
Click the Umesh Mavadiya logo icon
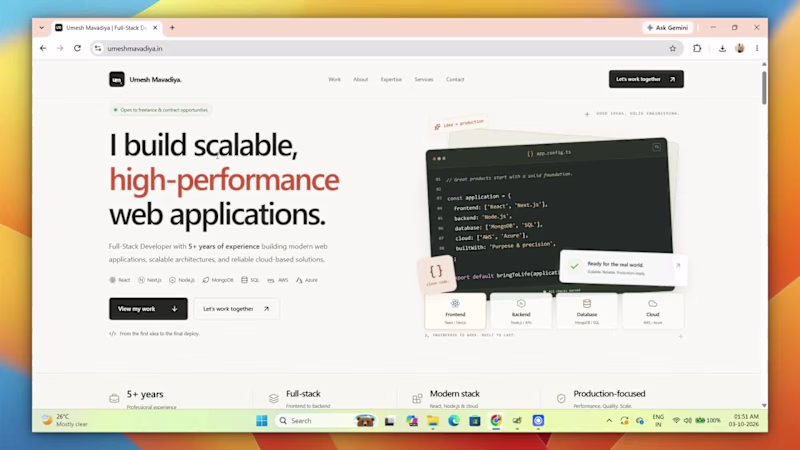(x=117, y=79)
